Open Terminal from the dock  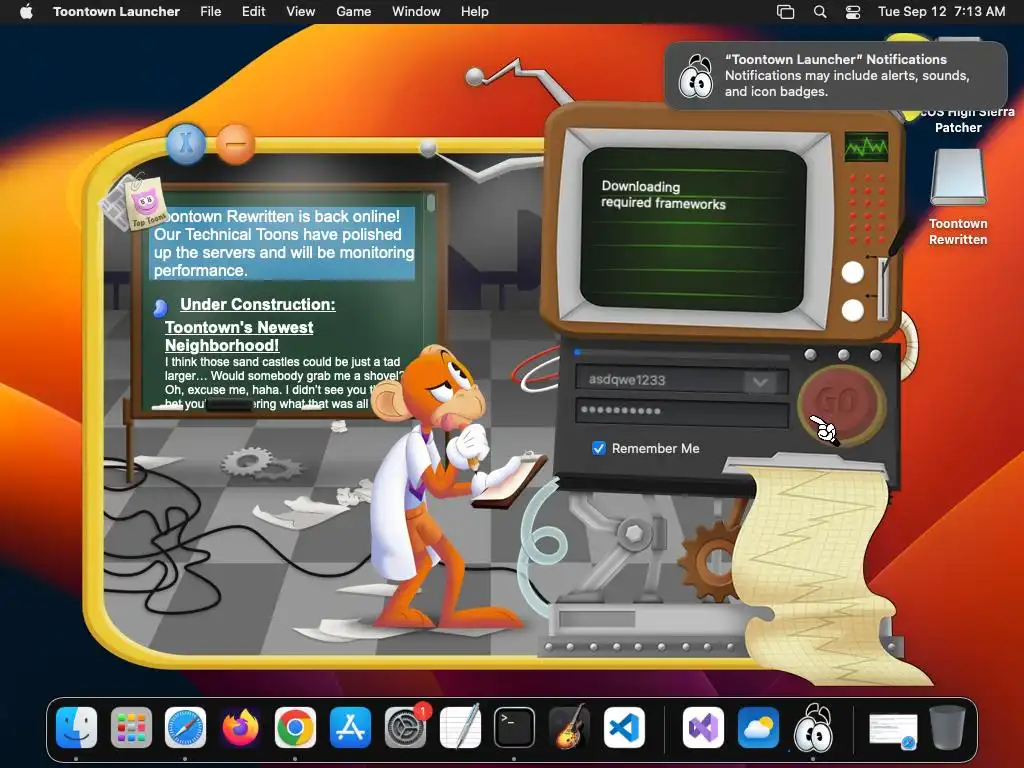[514, 727]
